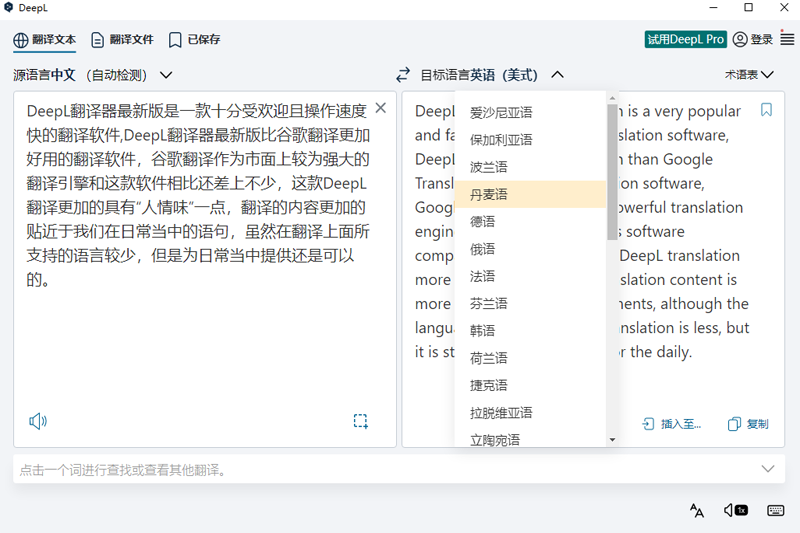Click scrollbar up arrow in language list
The width and height of the screenshot is (800, 533).
pyautogui.click(x=612, y=98)
